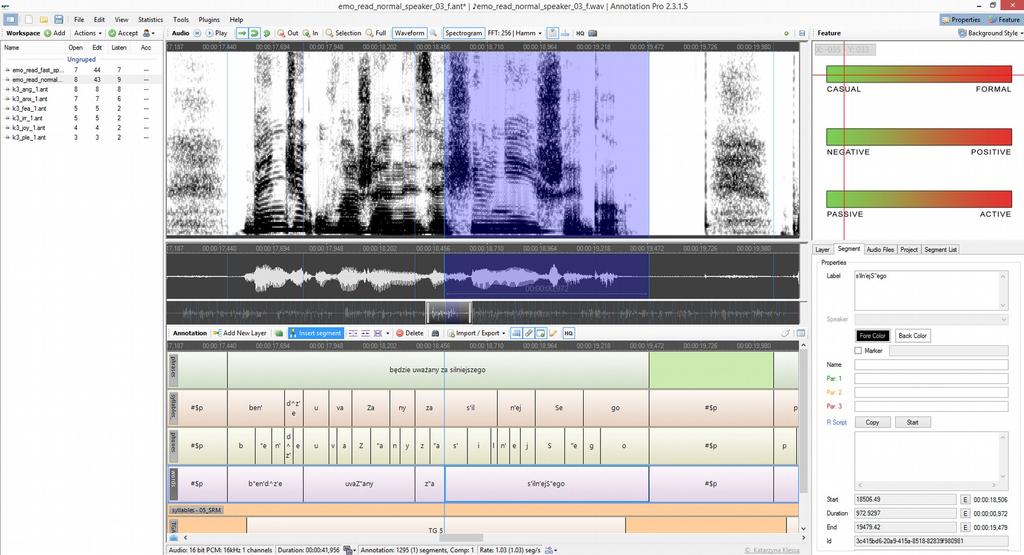1024x555 pixels.
Task: Delete the selected segment
Action: (x=409, y=333)
